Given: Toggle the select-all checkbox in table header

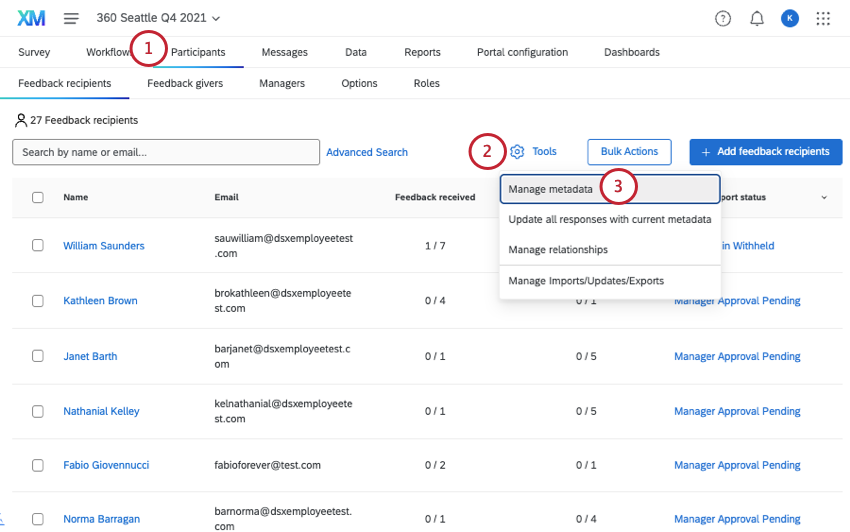Looking at the screenshot, I should pyautogui.click(x=38, y=197).
